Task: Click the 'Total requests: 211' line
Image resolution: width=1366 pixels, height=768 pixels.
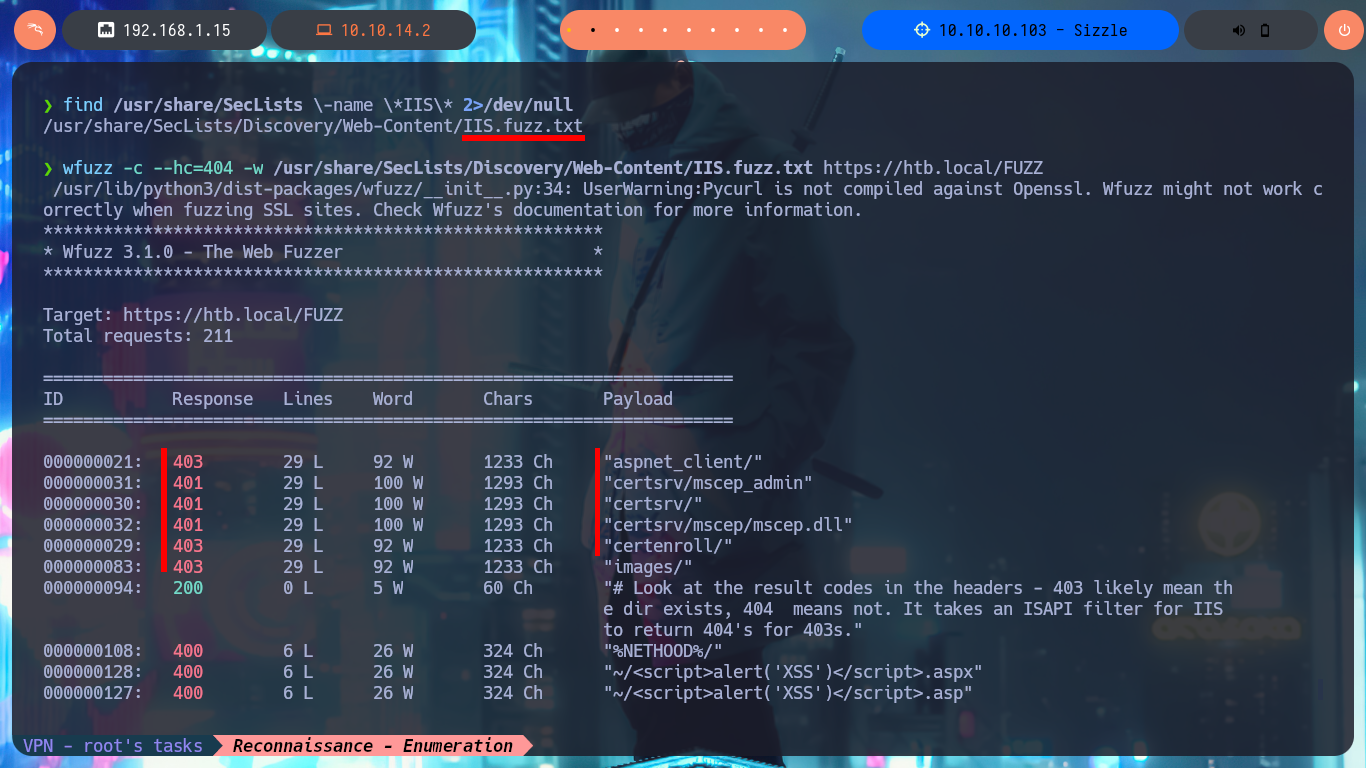Action: pos(138,336)
